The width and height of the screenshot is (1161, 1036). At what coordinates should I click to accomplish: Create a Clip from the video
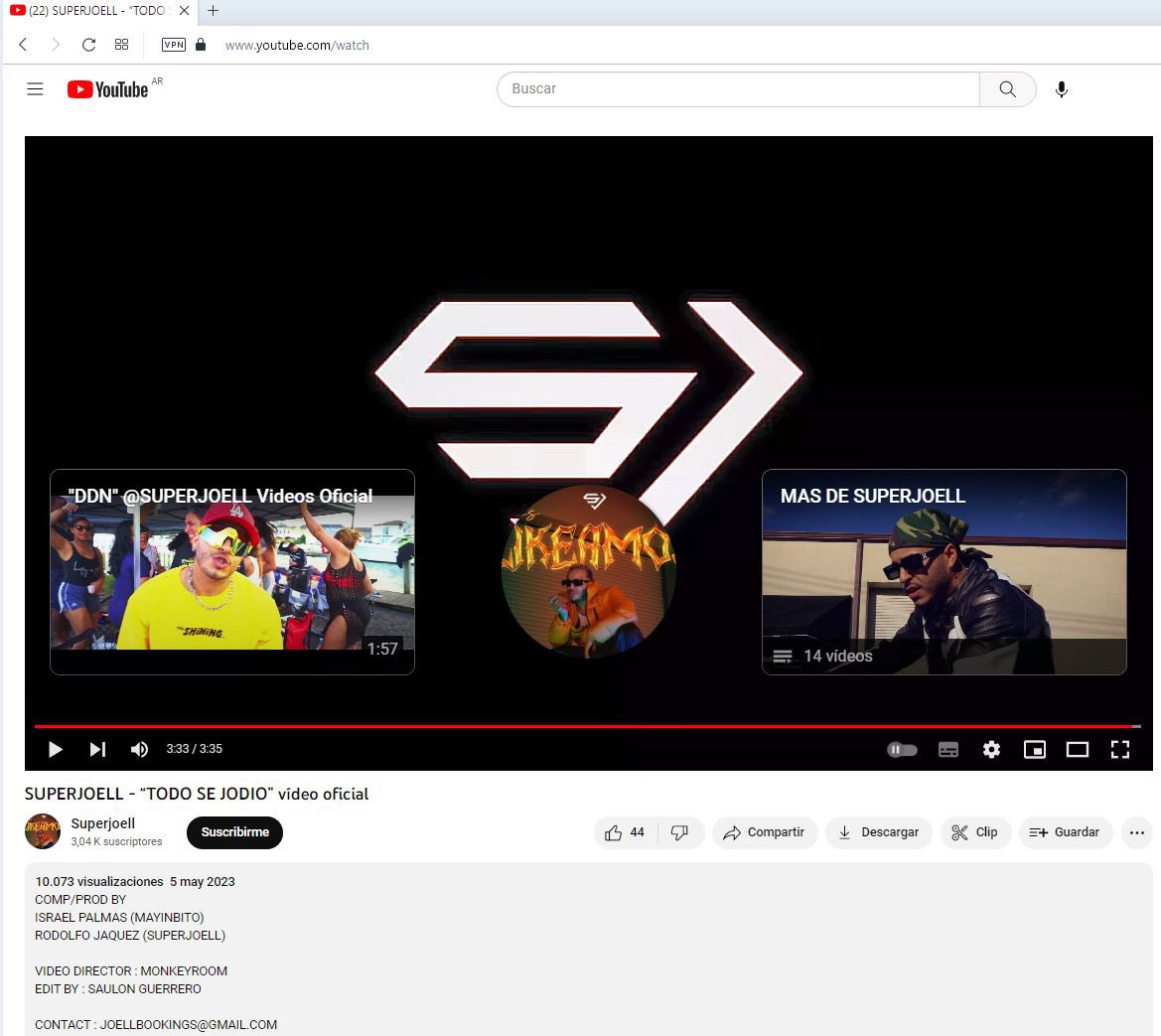975,832
